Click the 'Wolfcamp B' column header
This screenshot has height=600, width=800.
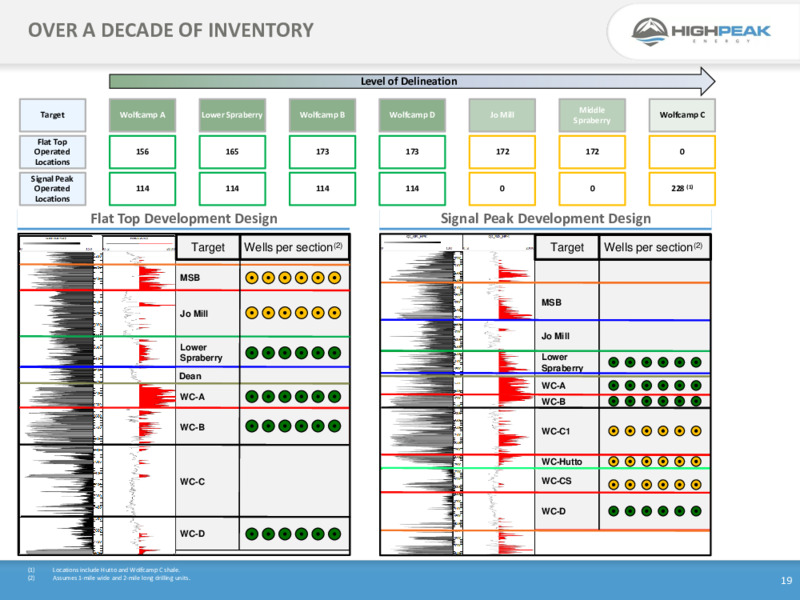[322, 115]
